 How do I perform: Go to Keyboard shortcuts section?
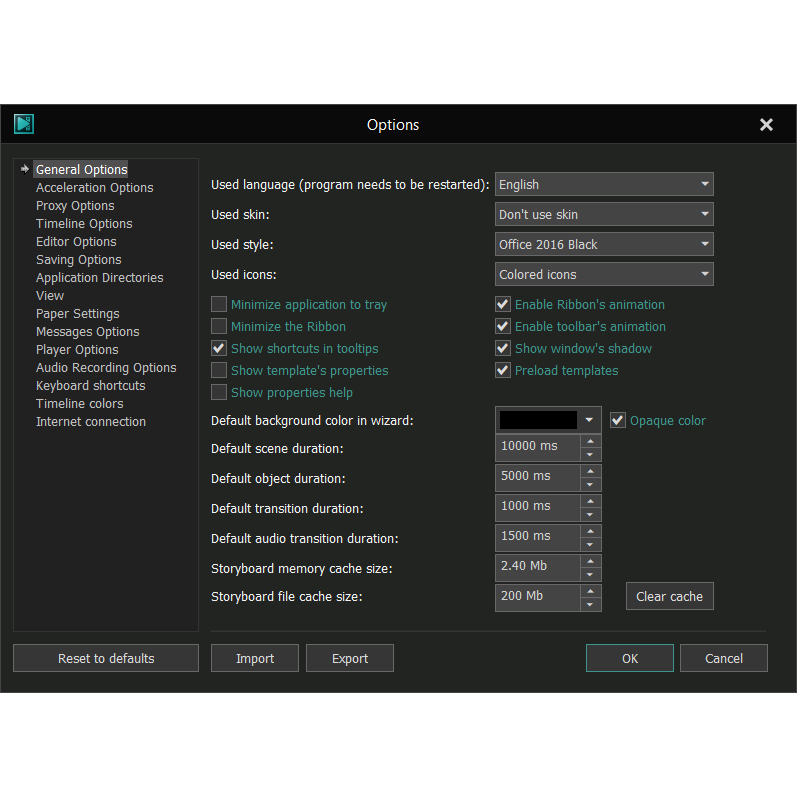pyautogui.click(x=90, y=386)
